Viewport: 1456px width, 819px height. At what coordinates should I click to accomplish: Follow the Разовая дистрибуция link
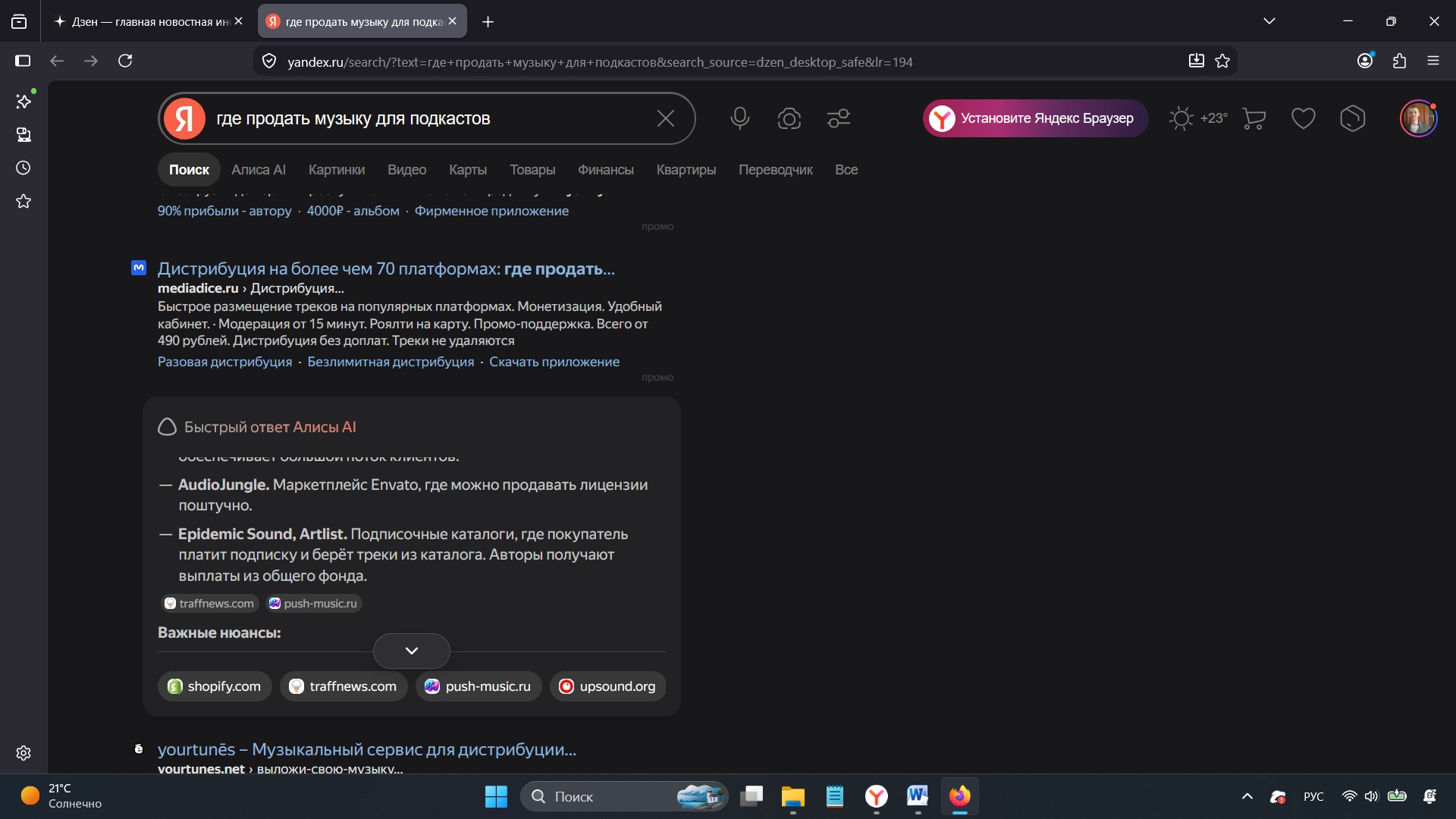[224, 362]
